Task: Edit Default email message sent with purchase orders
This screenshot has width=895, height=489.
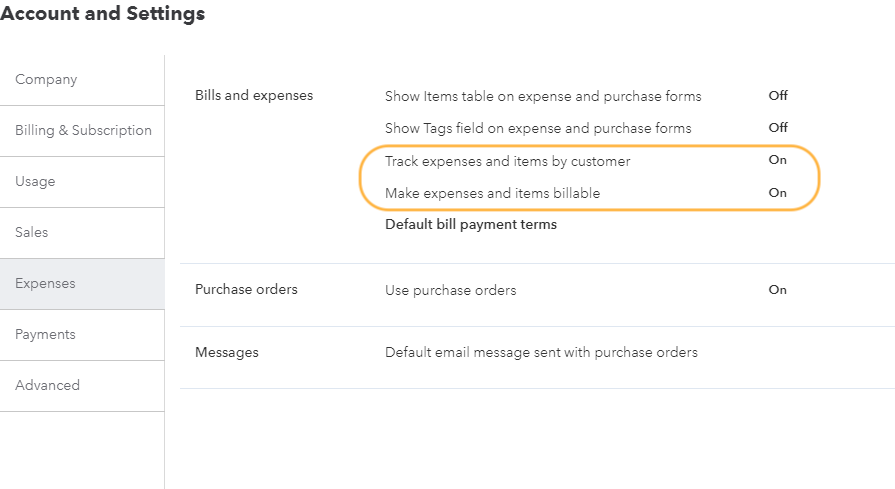Action: (x=541, y=353)
